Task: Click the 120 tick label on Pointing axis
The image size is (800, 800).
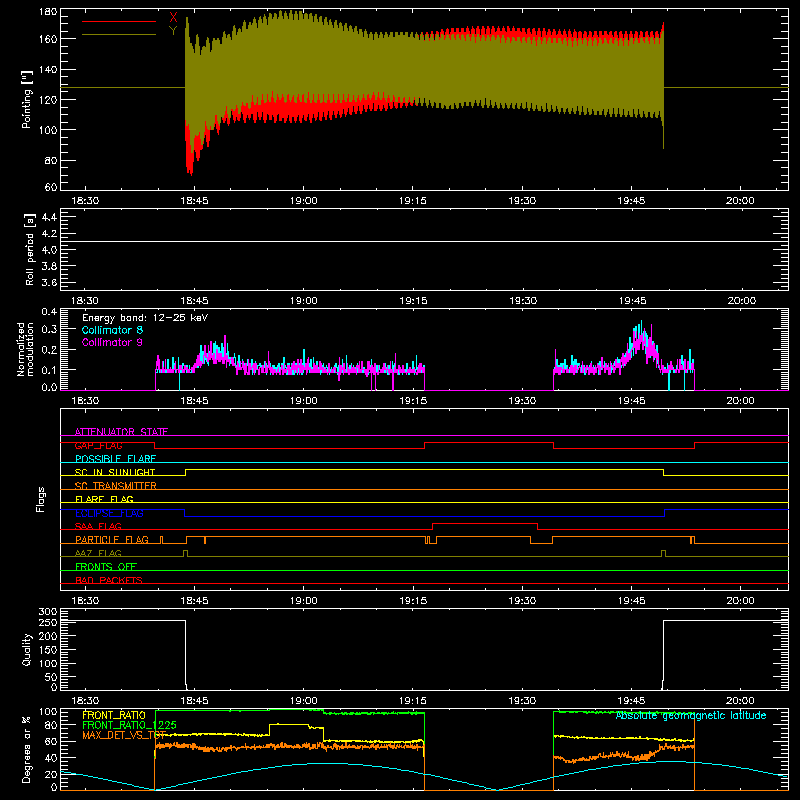Action: pos(48,99)
